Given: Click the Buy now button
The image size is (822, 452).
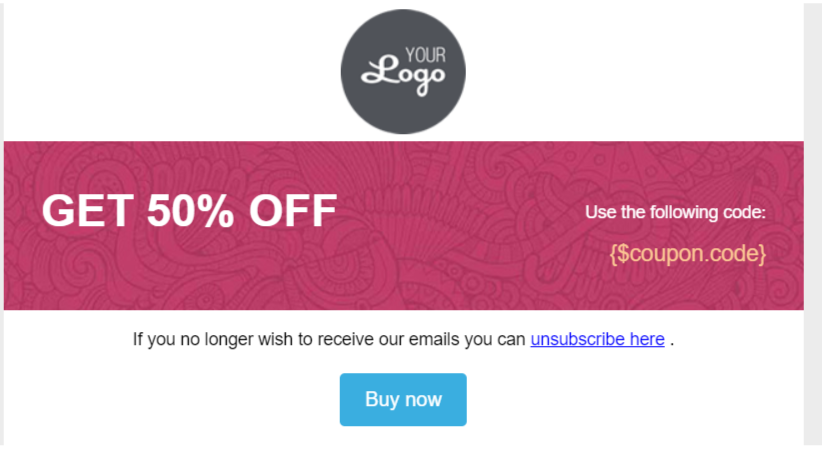Looking at the screenshot, I should 403,400.
